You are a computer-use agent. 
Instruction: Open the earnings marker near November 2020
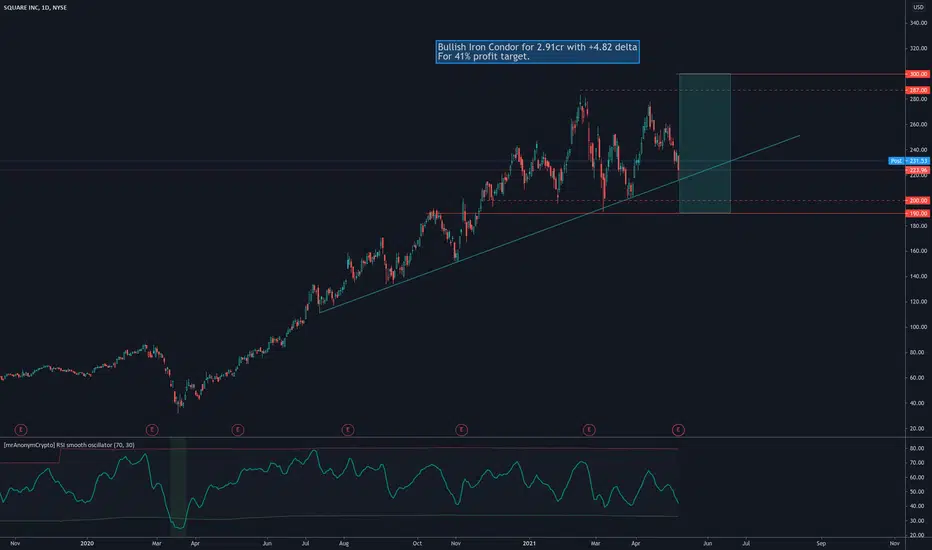pos(461,429)
